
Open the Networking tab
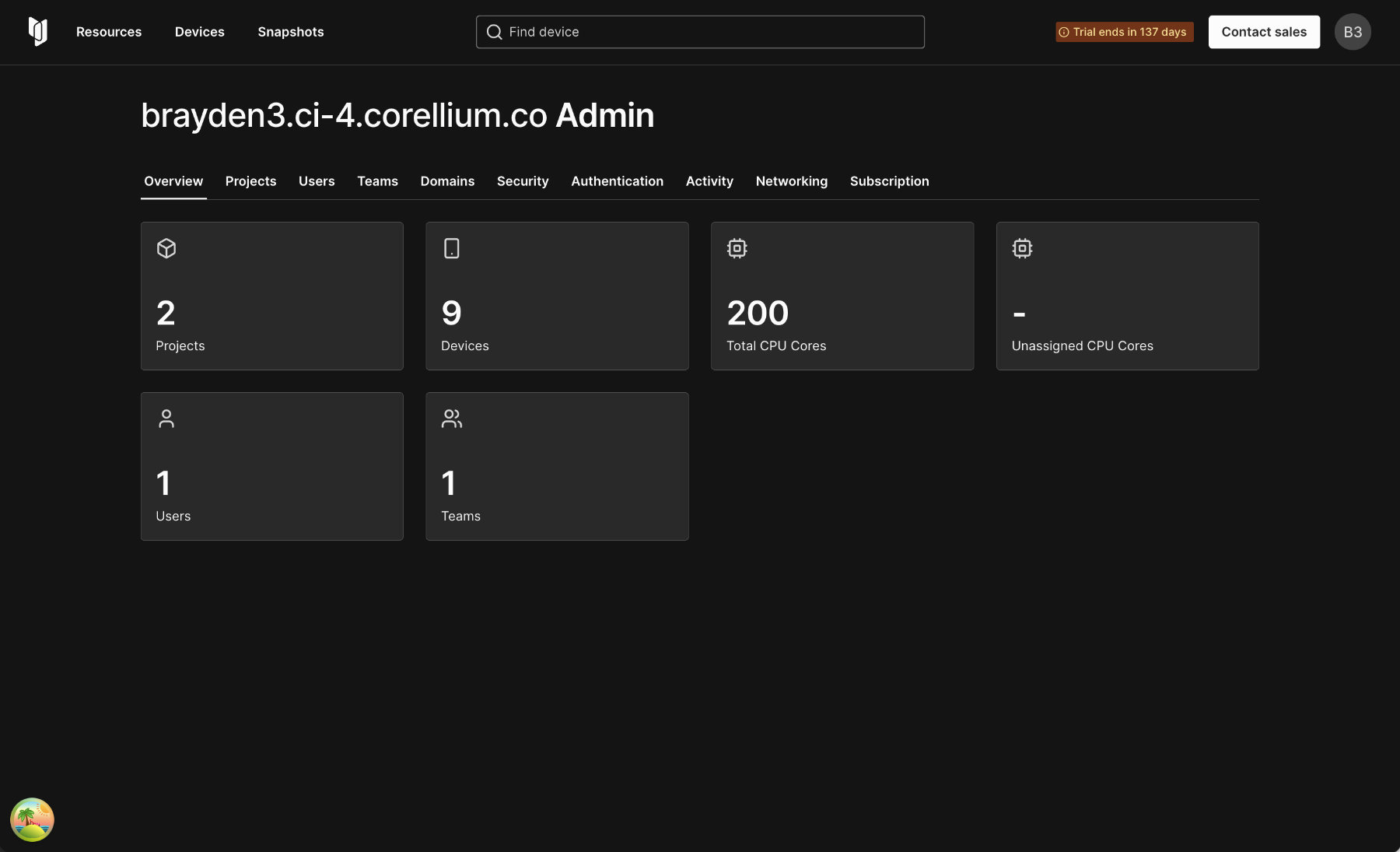(791, 181)
